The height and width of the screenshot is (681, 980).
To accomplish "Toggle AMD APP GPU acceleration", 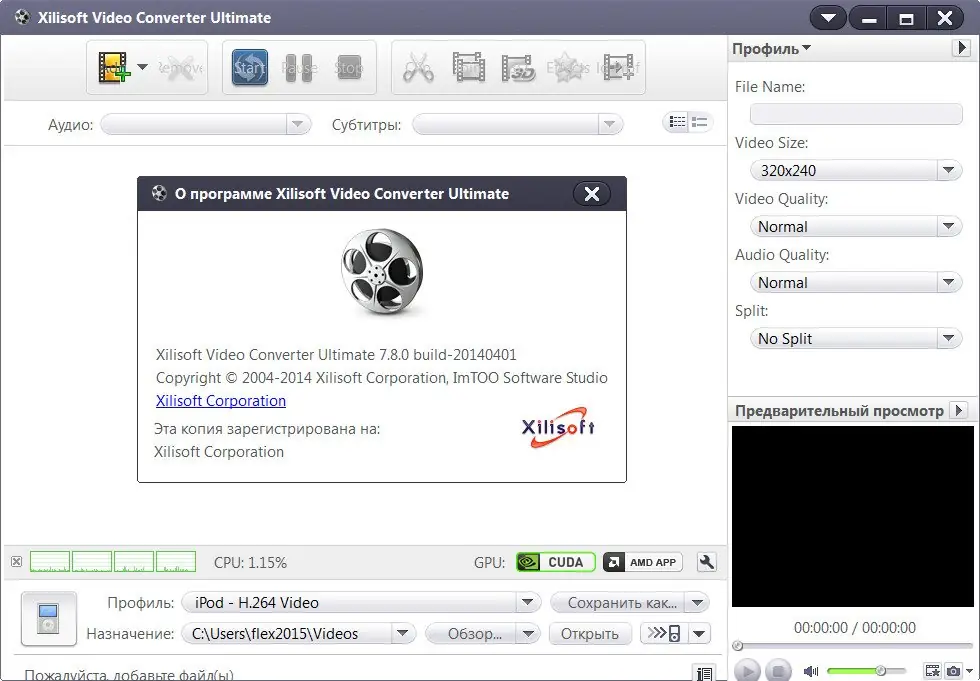I will (x=643, y=562).
